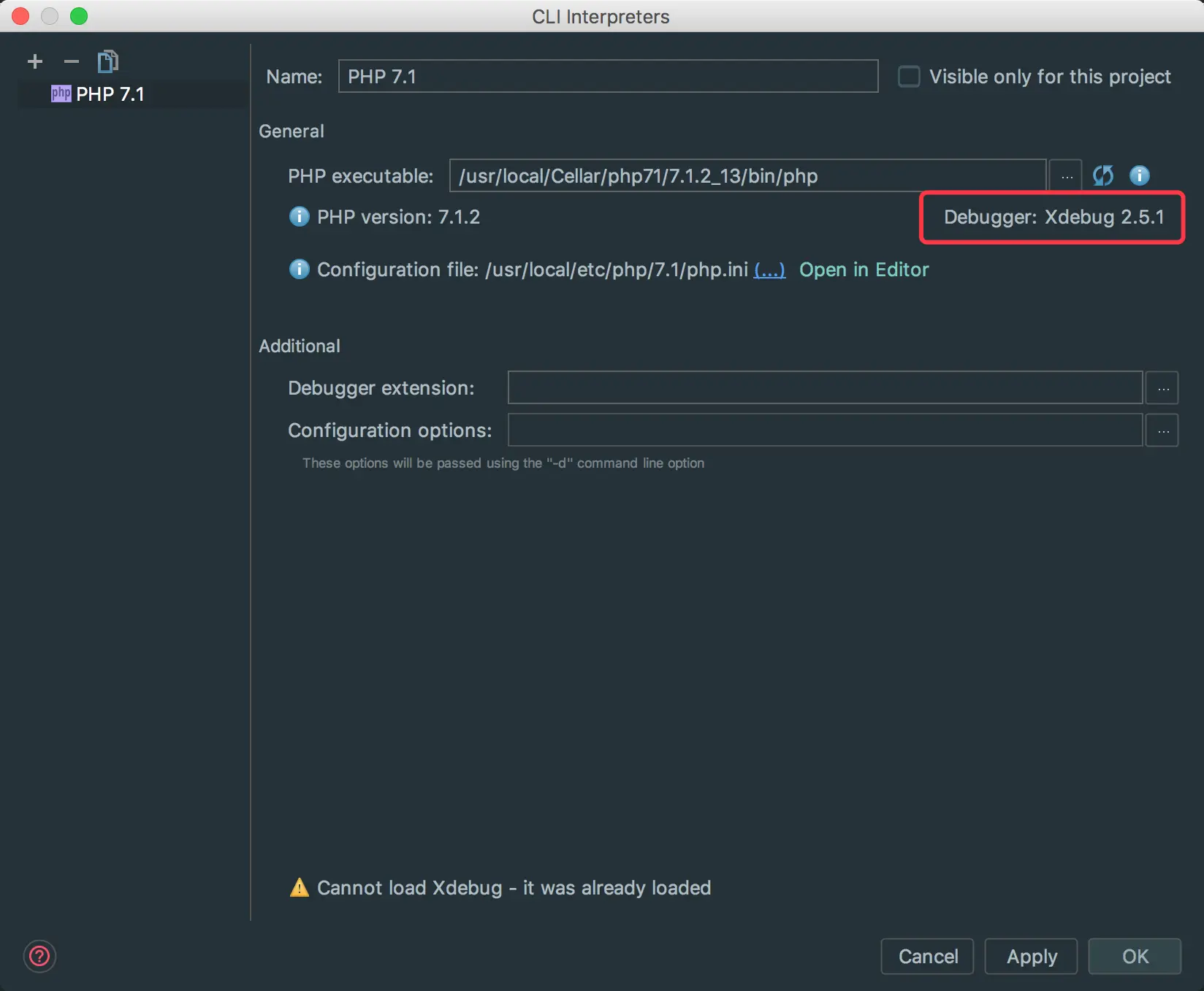
Task: Click the remove interpreter minus icon
Action: pos(71,61)
